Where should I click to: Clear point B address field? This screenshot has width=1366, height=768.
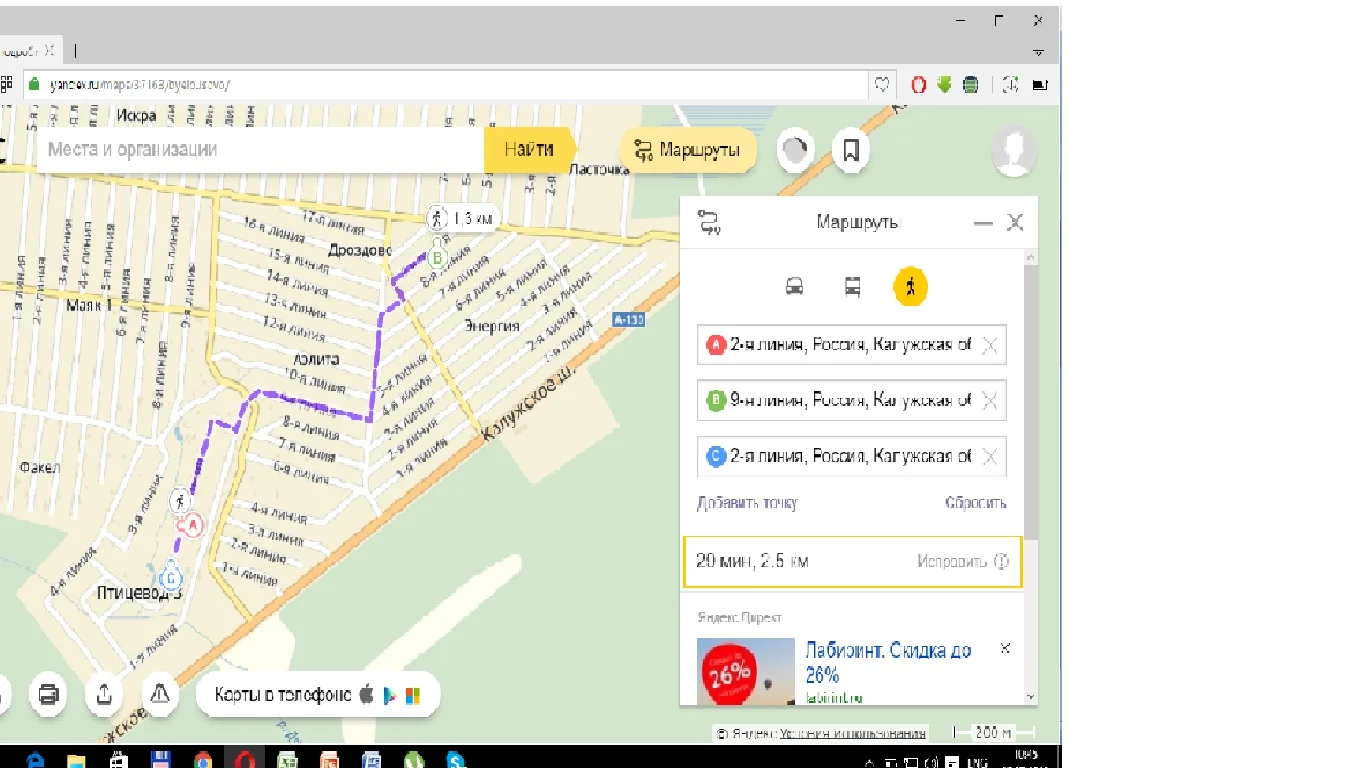(x=990, y=401)
